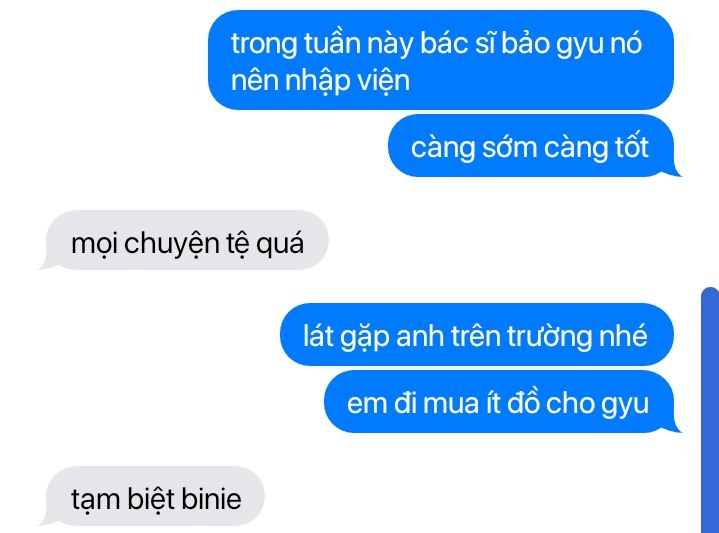Click the tail of the "em đi mua ít đồ" bubble
This screenshot has height=533, width=719.
(x=675, y=426)
